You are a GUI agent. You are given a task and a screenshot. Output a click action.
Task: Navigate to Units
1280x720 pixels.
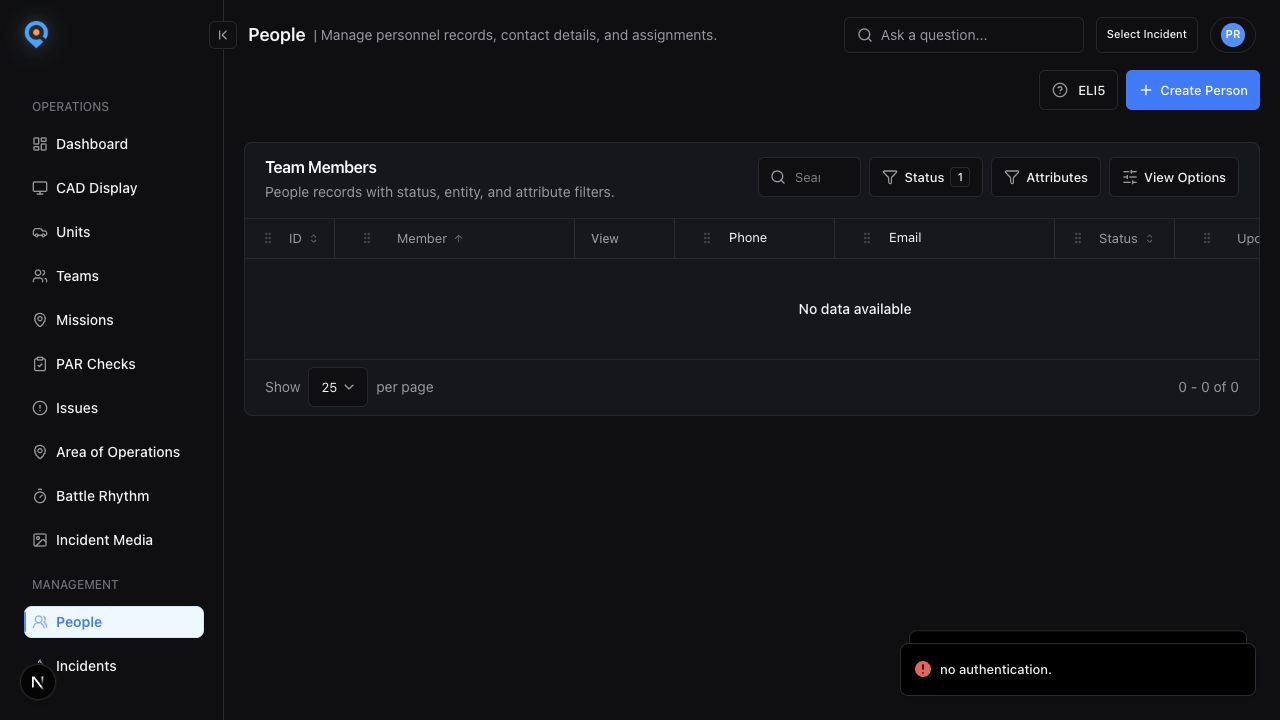(x=114, y=232)
